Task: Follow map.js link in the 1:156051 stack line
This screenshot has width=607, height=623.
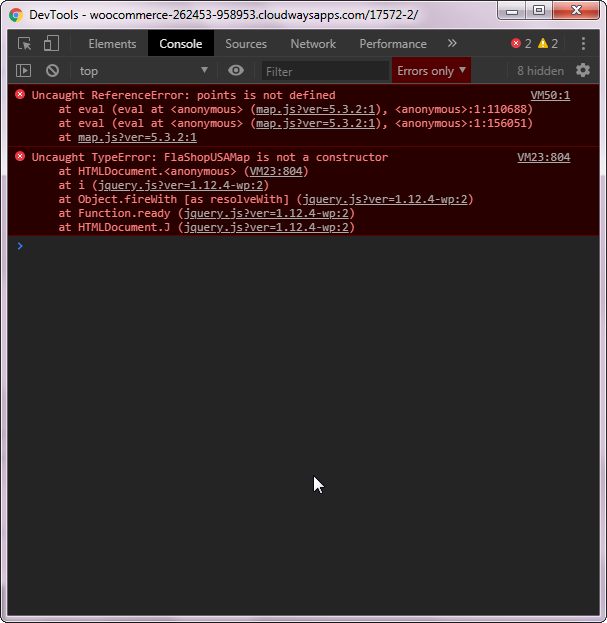Action: [x=315, y=123]
